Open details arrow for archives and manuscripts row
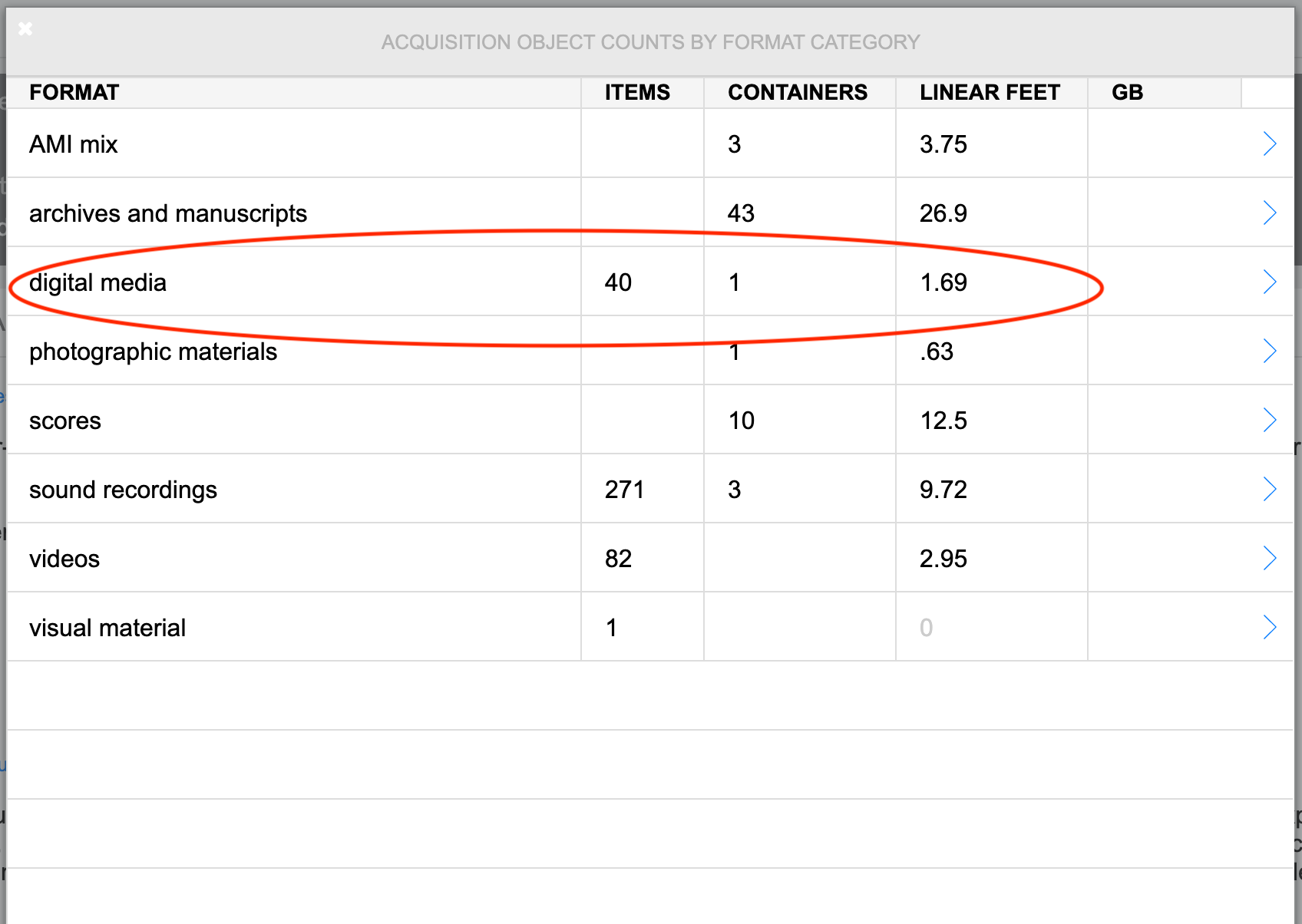Image resolution: width=1302 pixels, height=924 pixels. tap(1270, 213)
